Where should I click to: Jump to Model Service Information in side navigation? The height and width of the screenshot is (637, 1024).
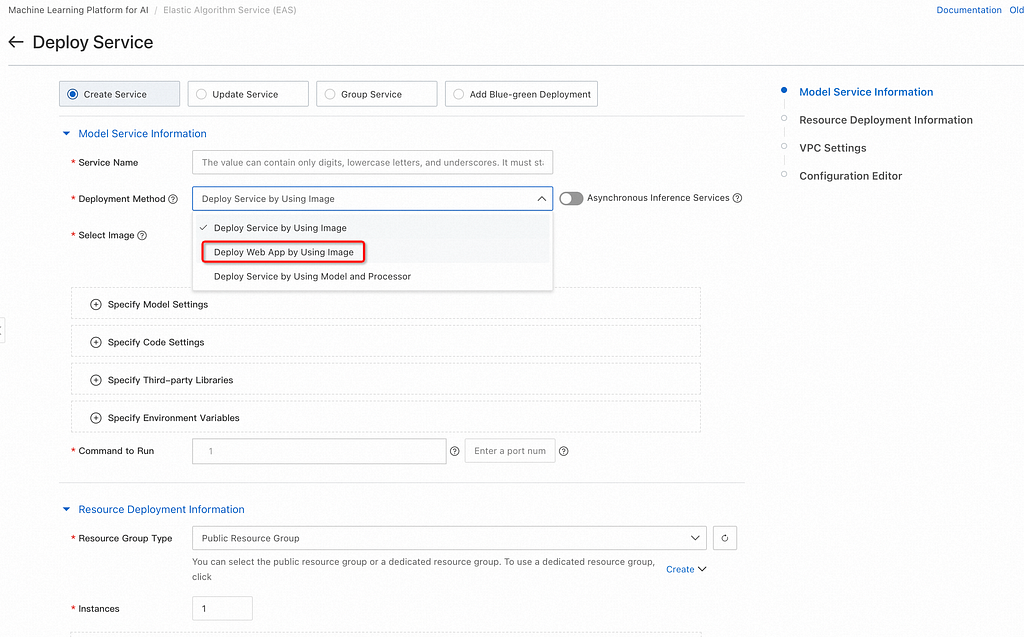866,92
